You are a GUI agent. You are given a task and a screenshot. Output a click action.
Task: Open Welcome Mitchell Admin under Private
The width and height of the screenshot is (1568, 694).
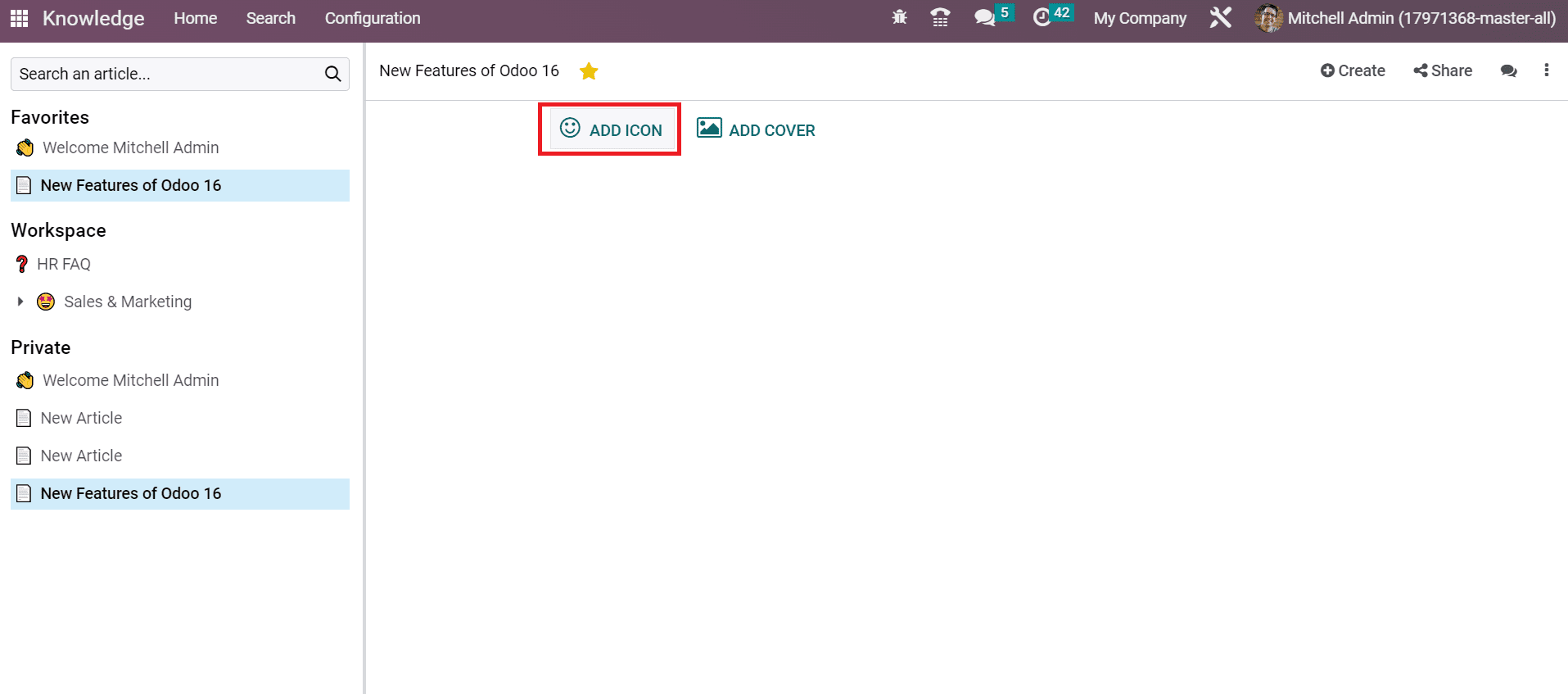[x=131, y=380]
